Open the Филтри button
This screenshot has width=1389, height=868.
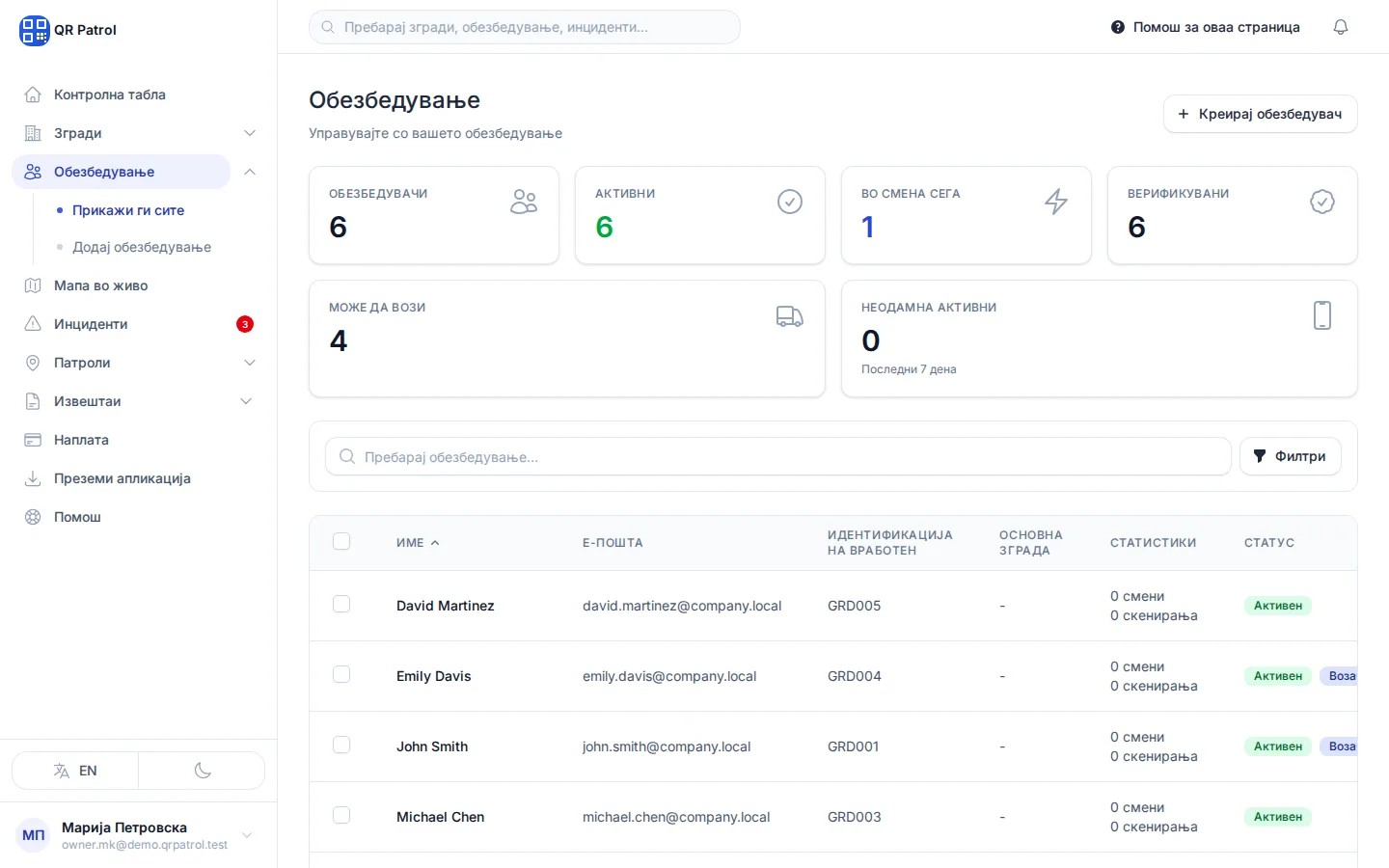[x=1290, y=456]
